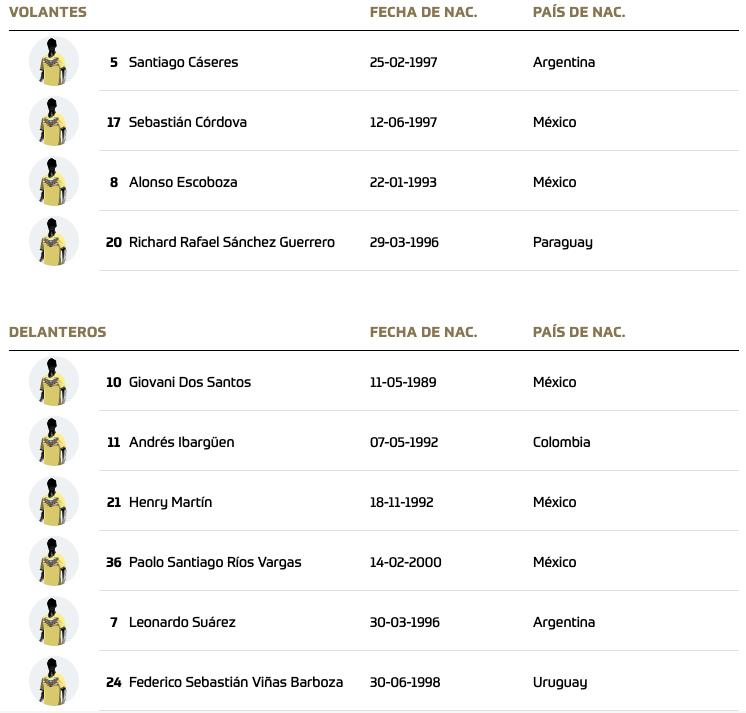Click the Delanteros section heading
Image resolution: width=746 pixels, height=713 pixels.
57,332
